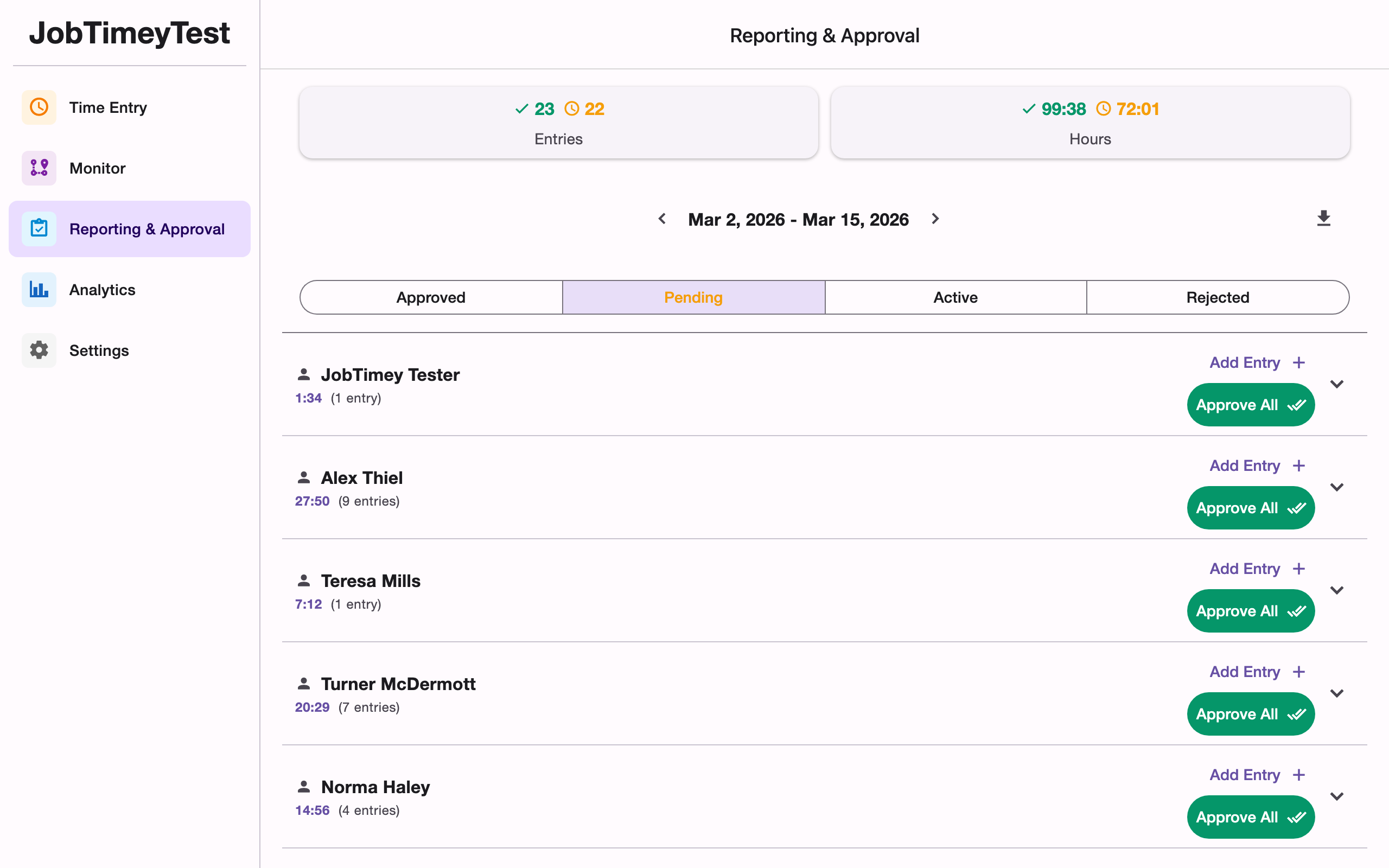
Task: Expand Turner McDermott's entries
Action: click(x=1337, y=693)
